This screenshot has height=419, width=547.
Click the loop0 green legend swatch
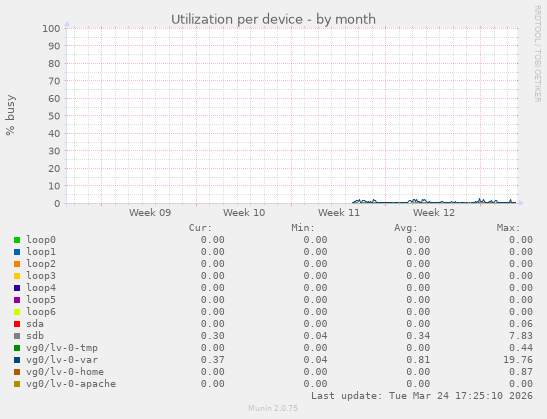[17, 240]
